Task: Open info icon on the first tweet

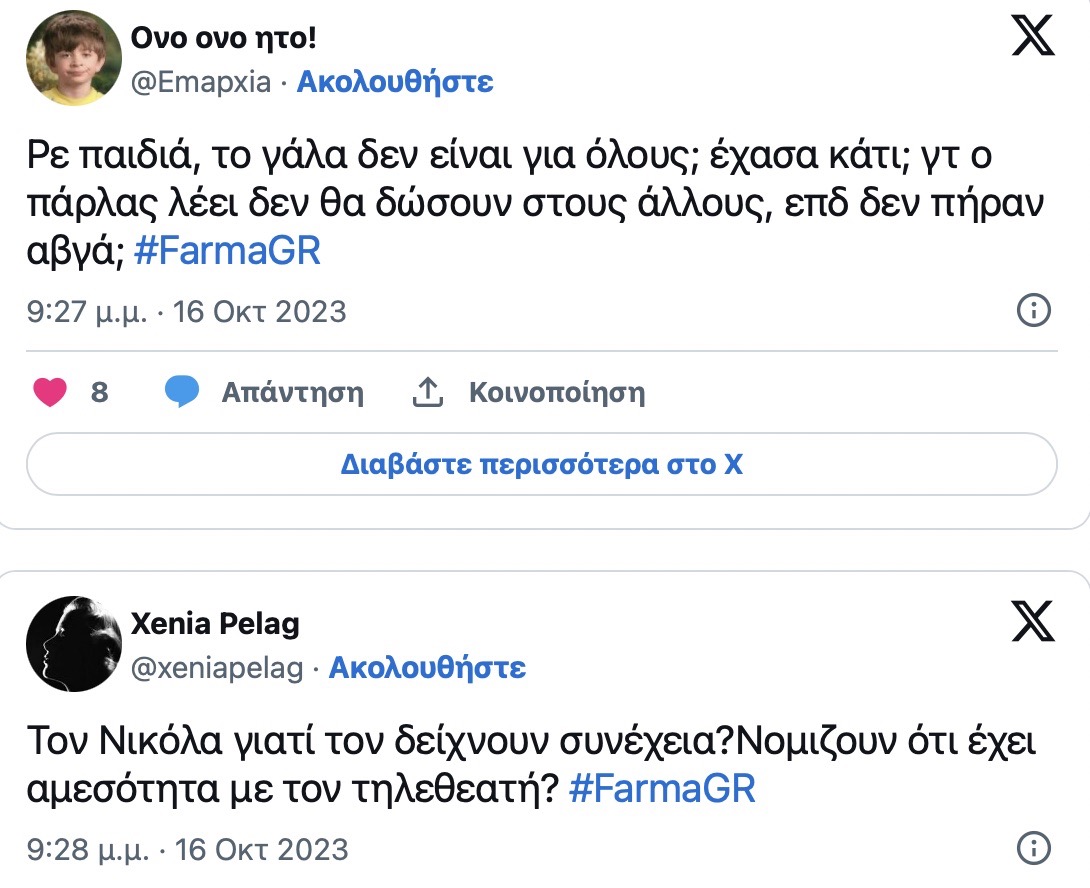Action: pyautogui.click(x=1033, y=311)
